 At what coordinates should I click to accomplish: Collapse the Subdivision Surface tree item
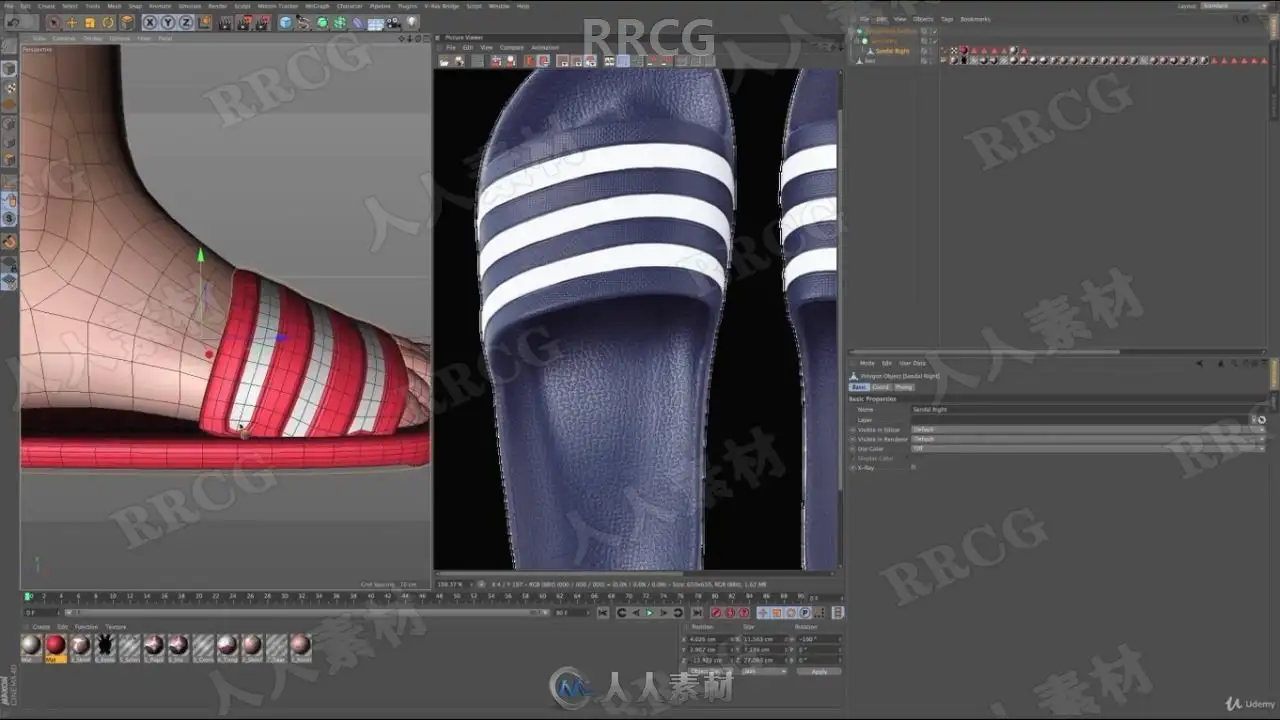tap(853, 31)
